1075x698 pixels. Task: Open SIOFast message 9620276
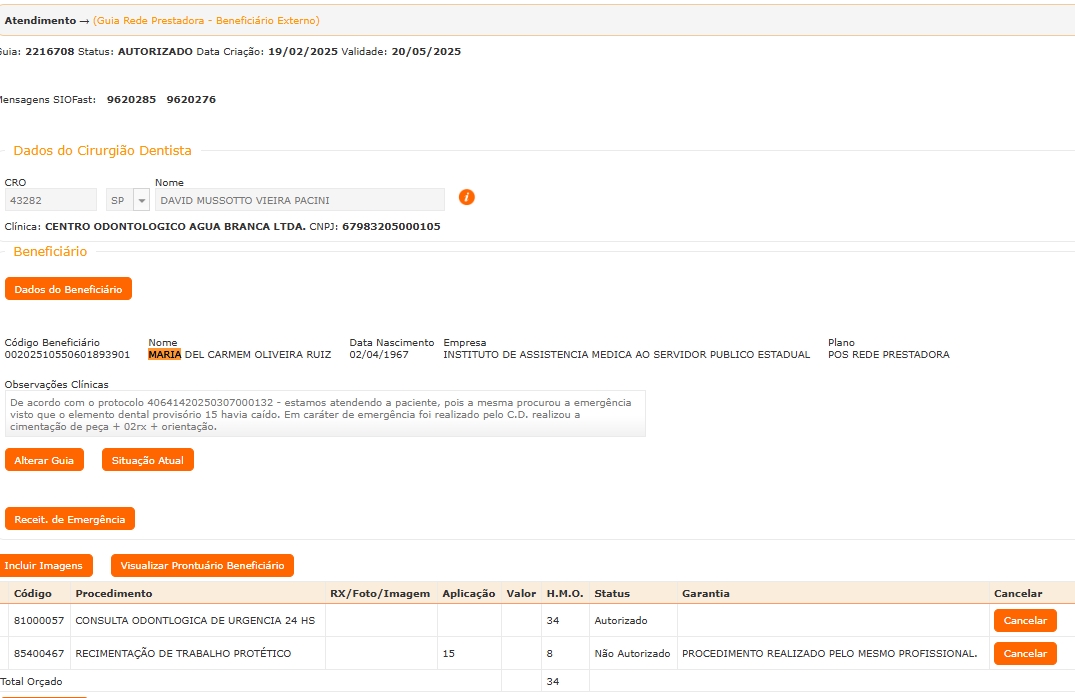[x=191, y=100]
